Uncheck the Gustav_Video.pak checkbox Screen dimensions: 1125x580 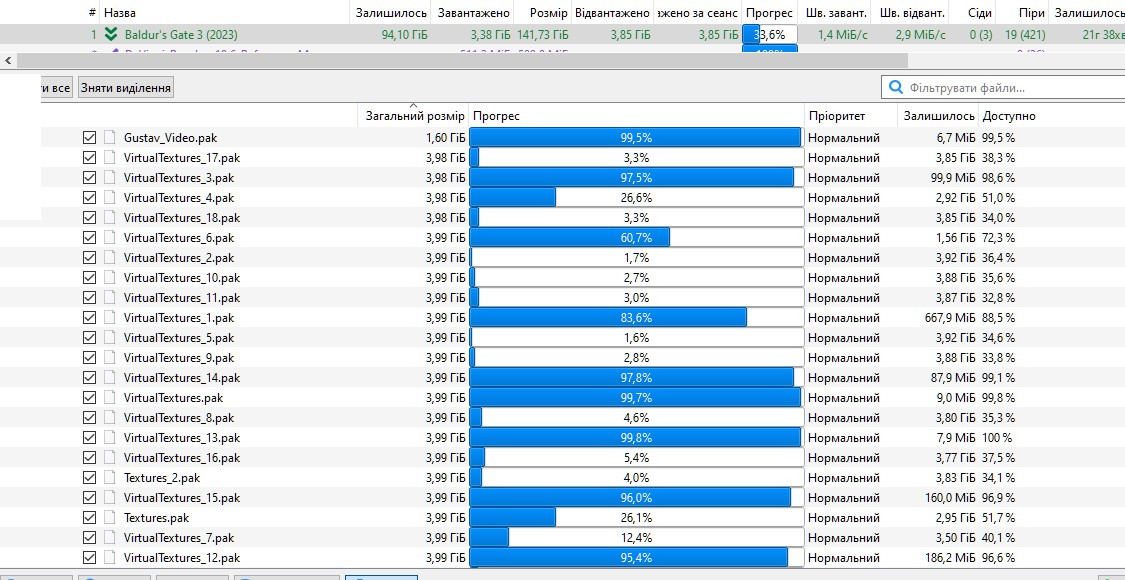(90, 138)
